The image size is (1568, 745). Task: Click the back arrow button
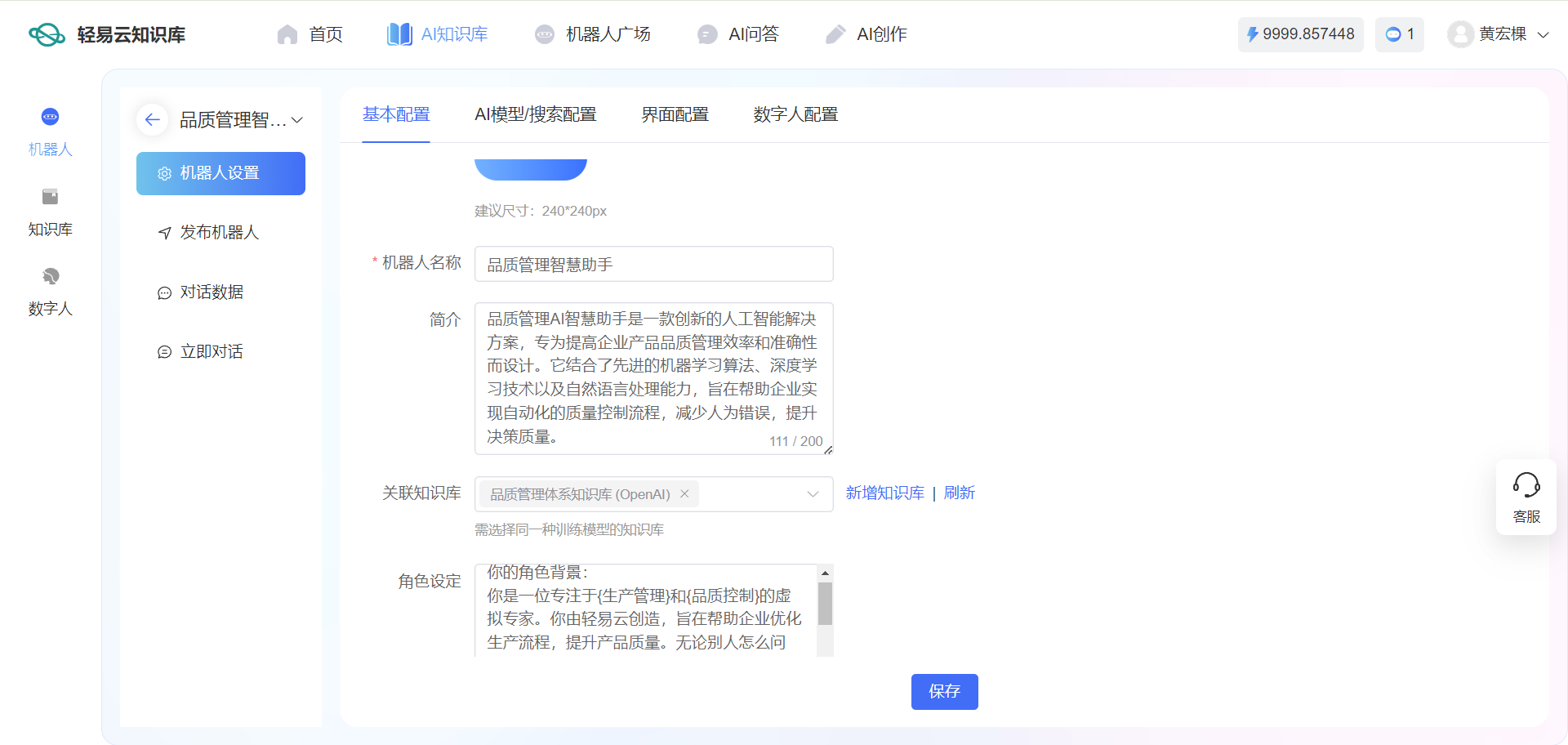point(152,120)
